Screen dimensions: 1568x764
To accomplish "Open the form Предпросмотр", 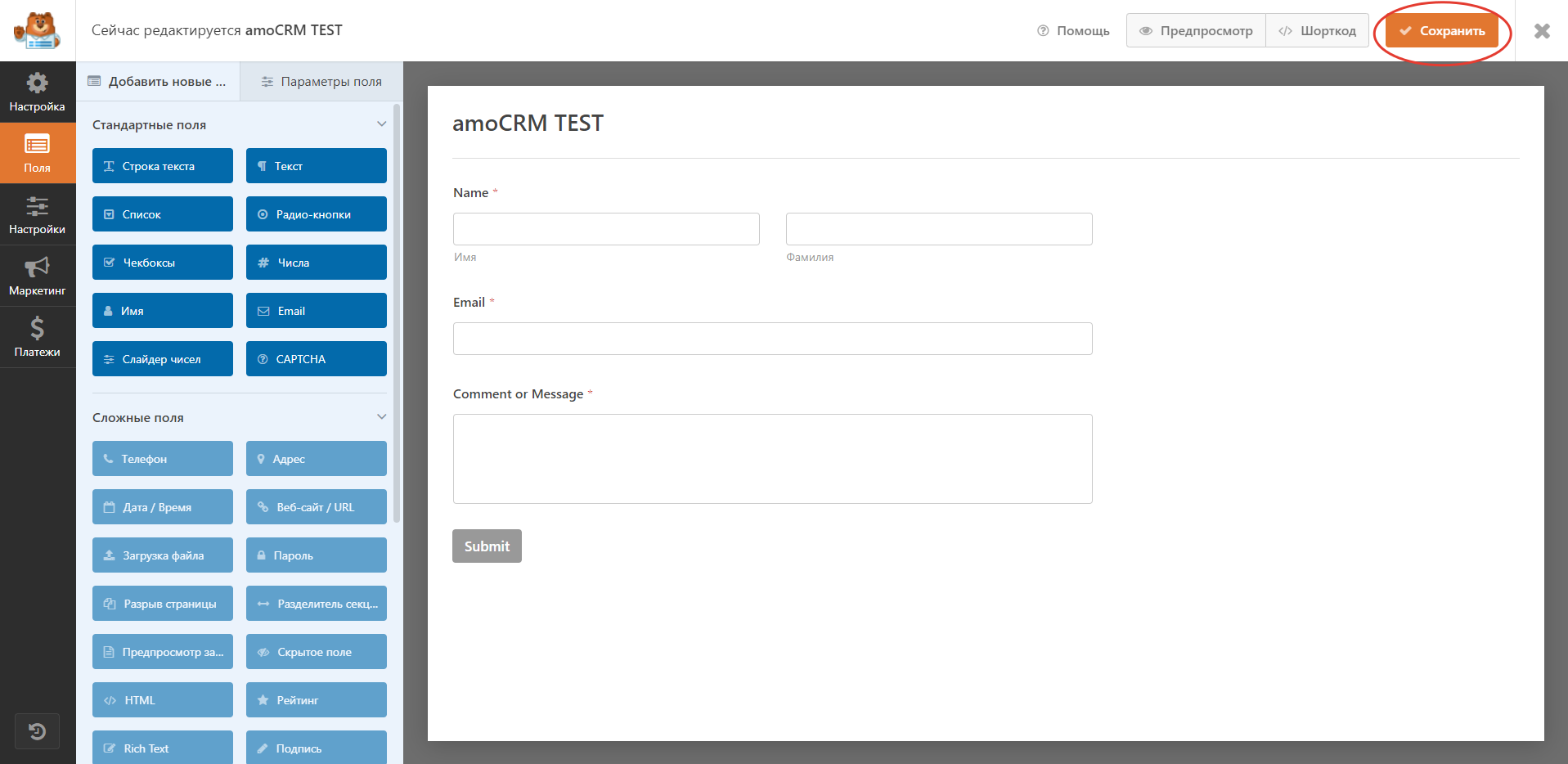I will click(1195, 30).
